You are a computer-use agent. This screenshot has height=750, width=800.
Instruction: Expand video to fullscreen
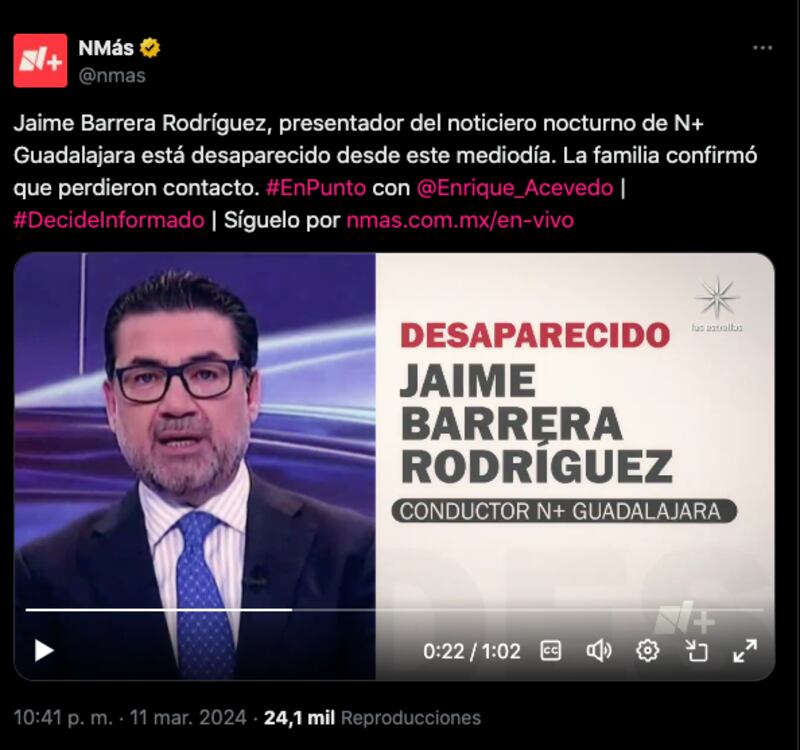click(745, 651)
